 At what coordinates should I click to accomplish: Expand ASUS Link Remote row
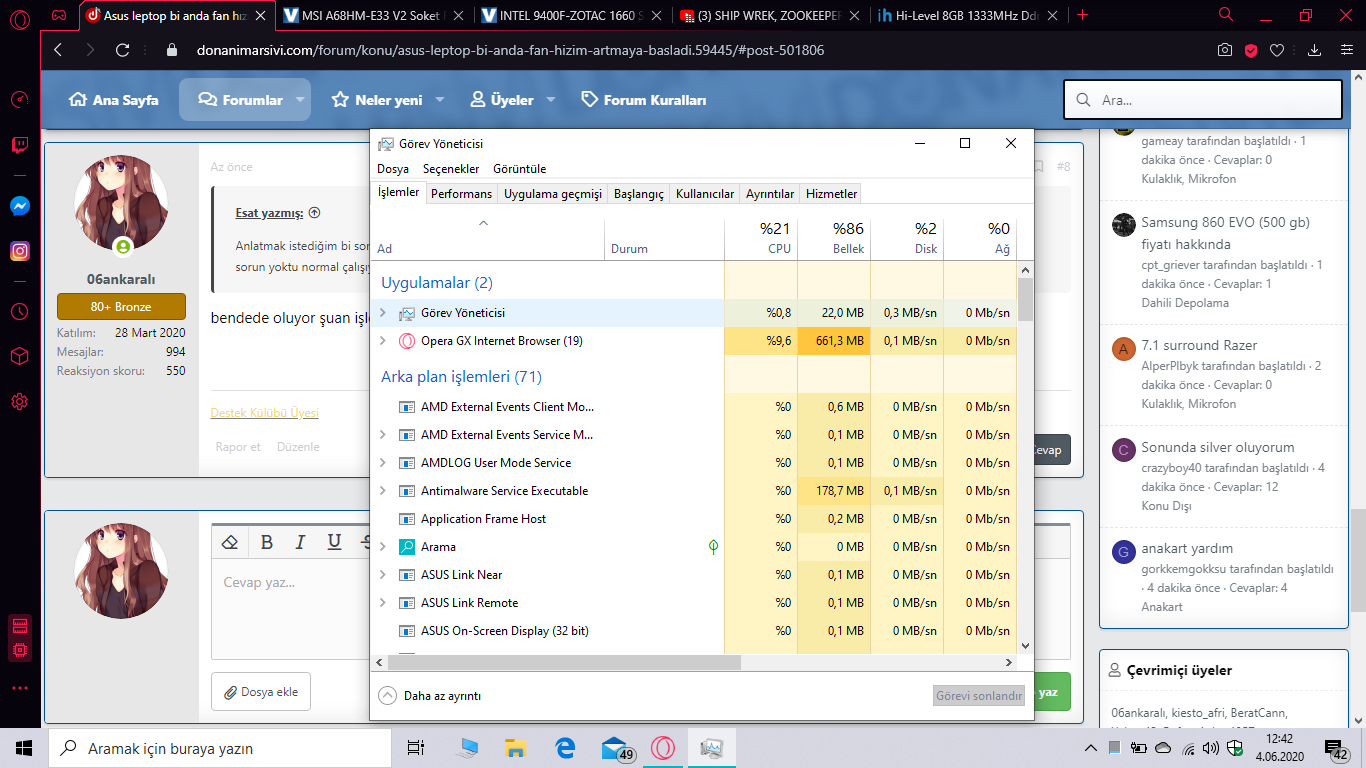point(382,603)
